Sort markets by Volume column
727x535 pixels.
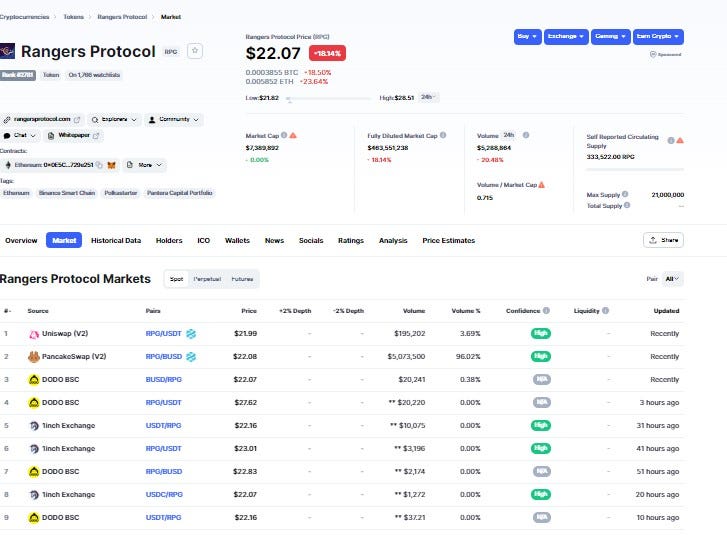[414, 311]
